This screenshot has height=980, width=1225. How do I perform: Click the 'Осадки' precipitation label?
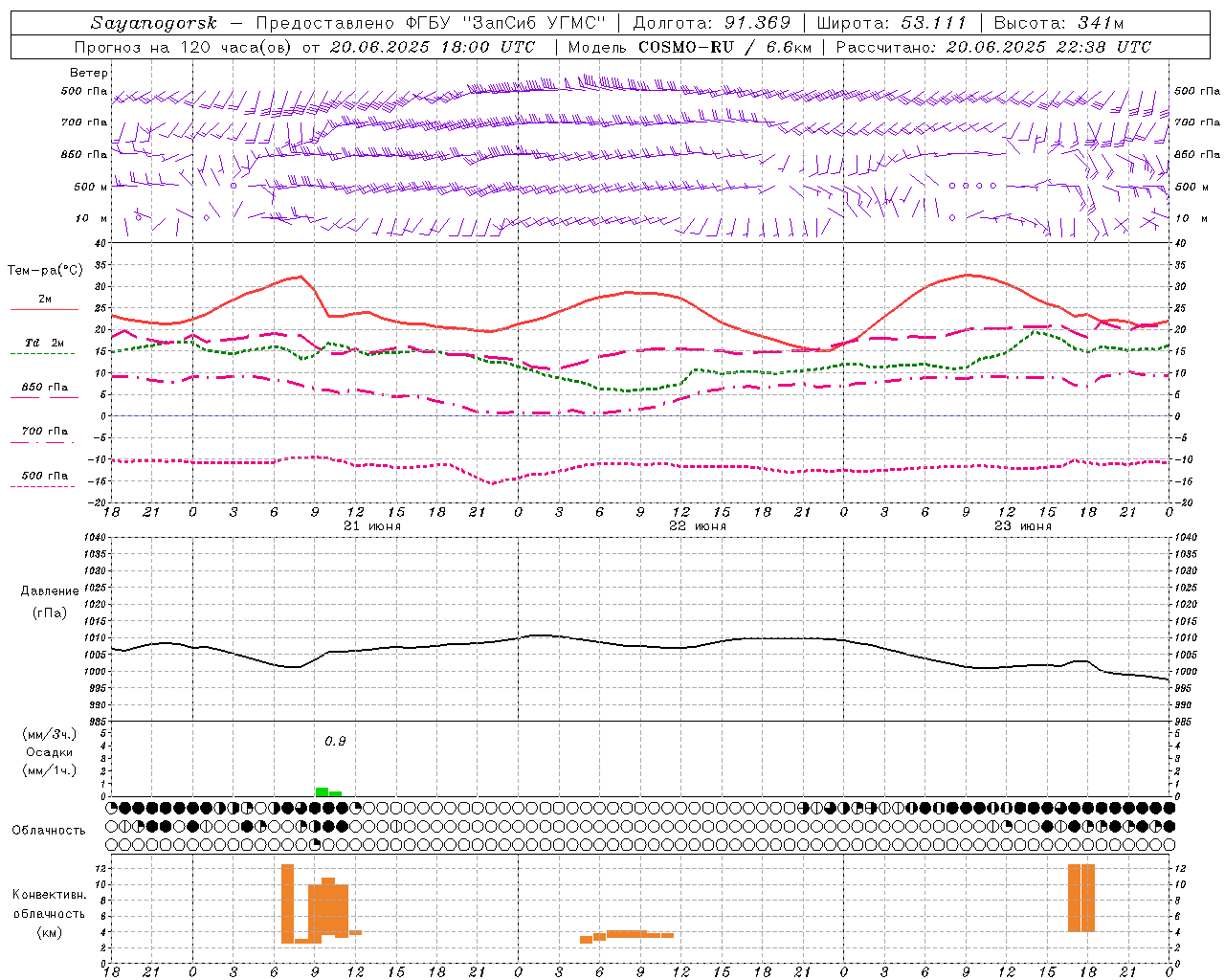[50, 752]
